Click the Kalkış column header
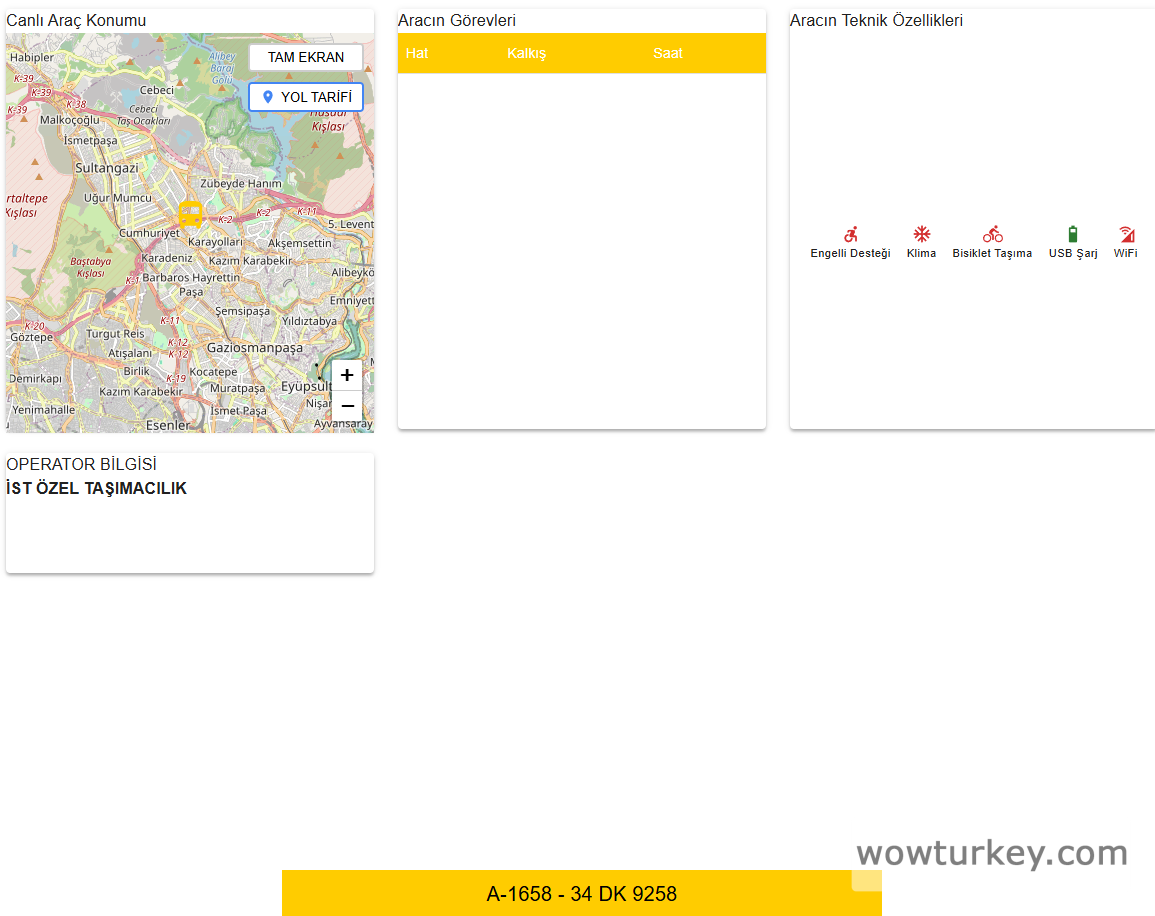The width and height of the screenshot is (1155, 916). (527, 53)
